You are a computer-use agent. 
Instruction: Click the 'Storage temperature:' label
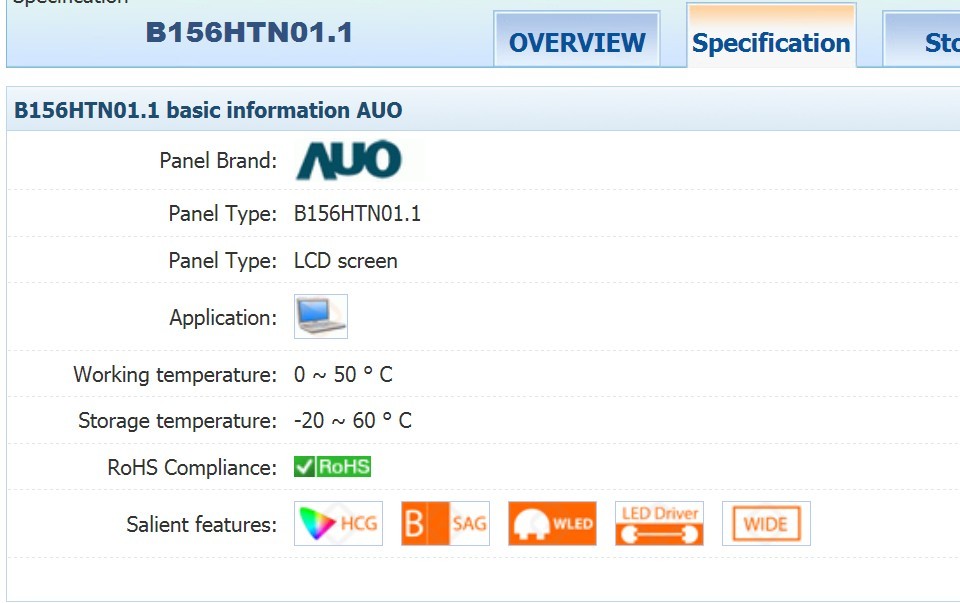pyautogui.click(x=178, y=421)
